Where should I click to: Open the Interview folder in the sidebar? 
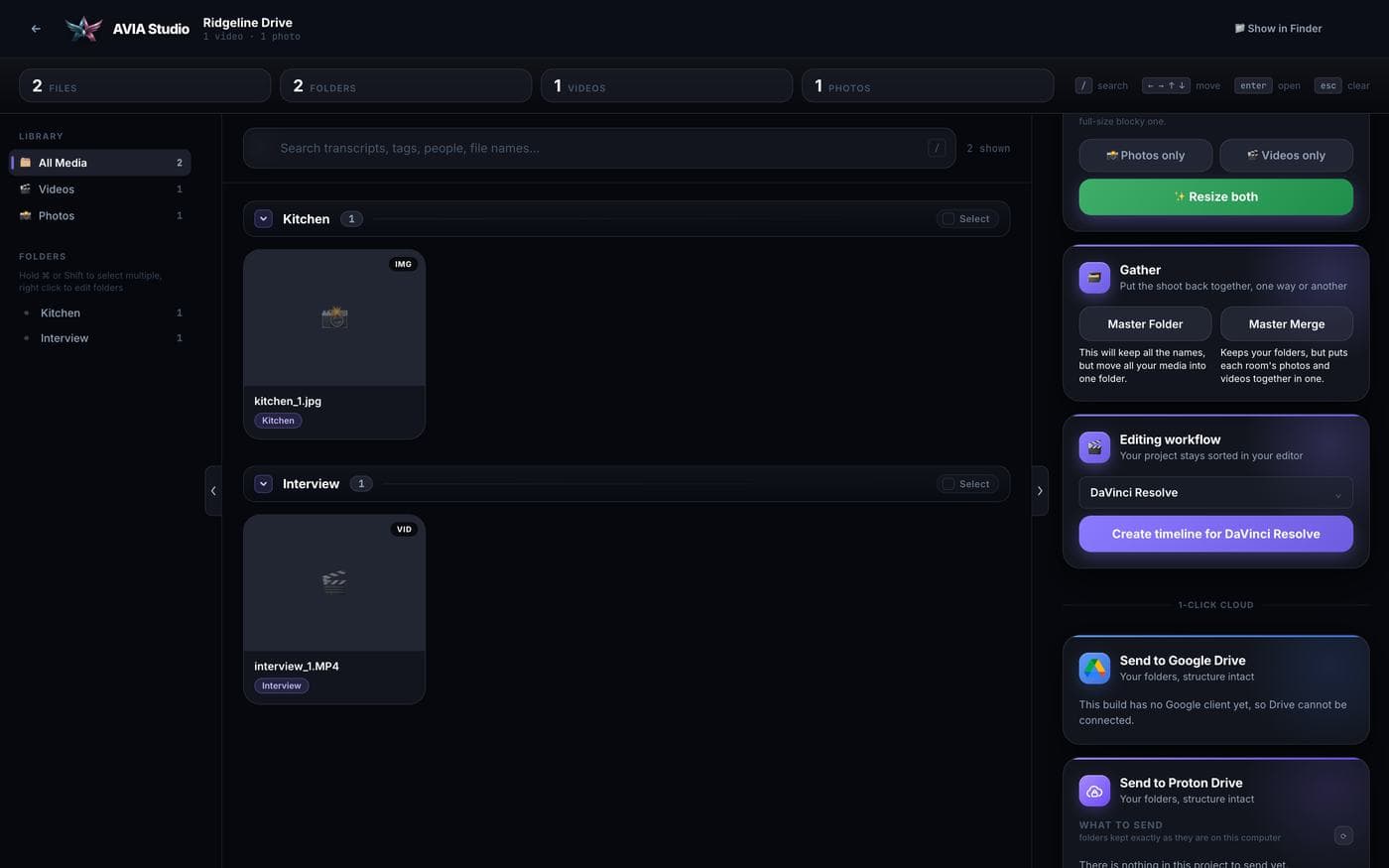tap(100, 338)
